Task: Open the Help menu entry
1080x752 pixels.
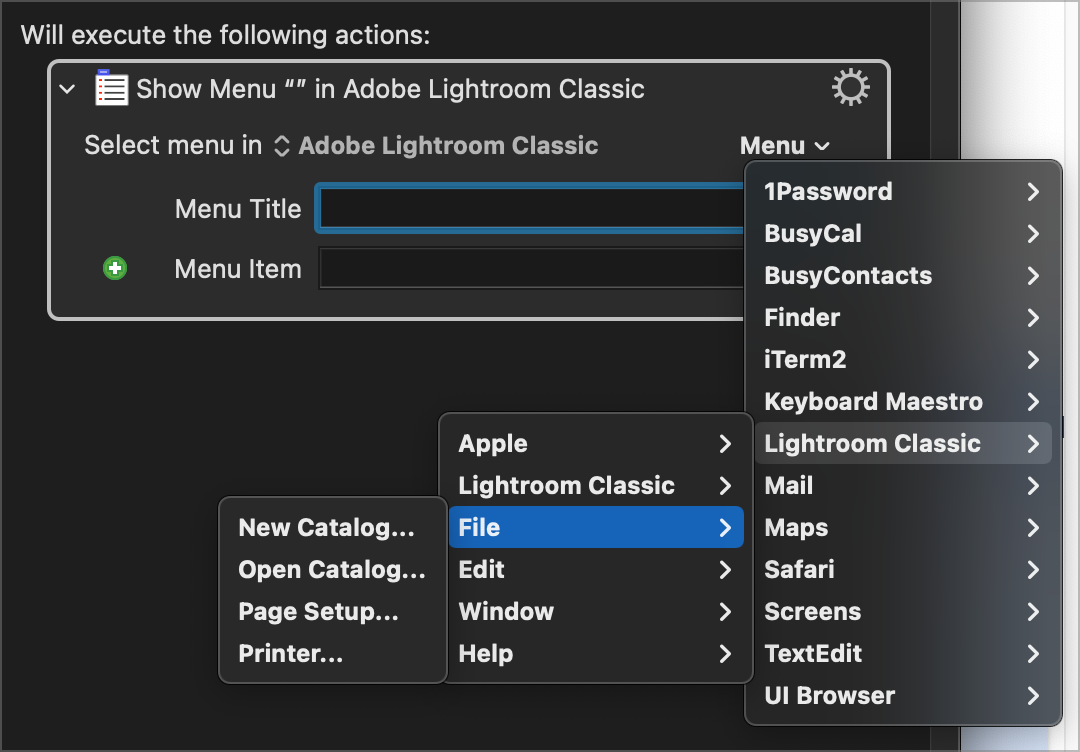Action: [x=596, y=654]
